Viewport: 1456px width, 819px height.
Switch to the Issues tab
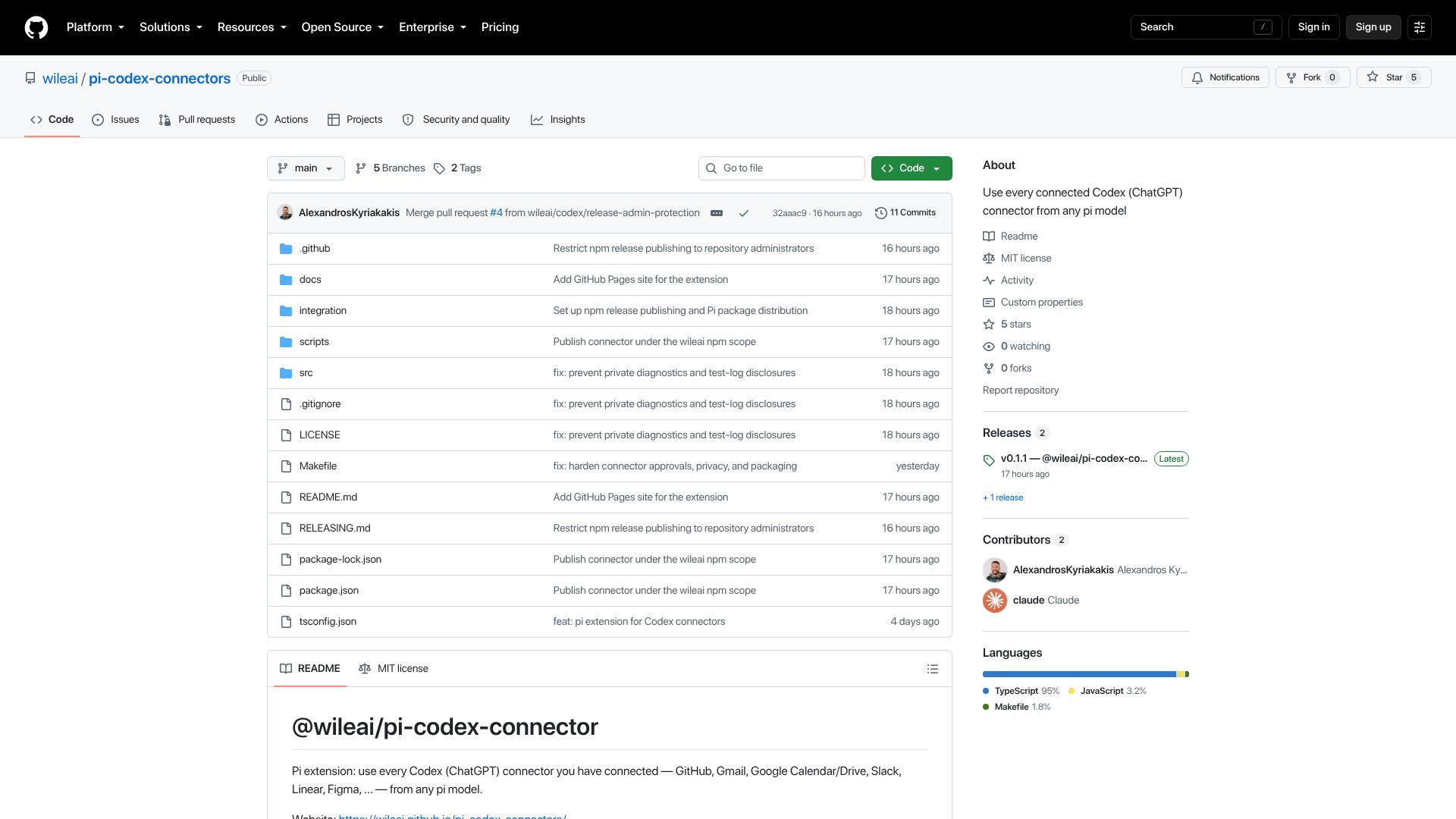point(115,120)
